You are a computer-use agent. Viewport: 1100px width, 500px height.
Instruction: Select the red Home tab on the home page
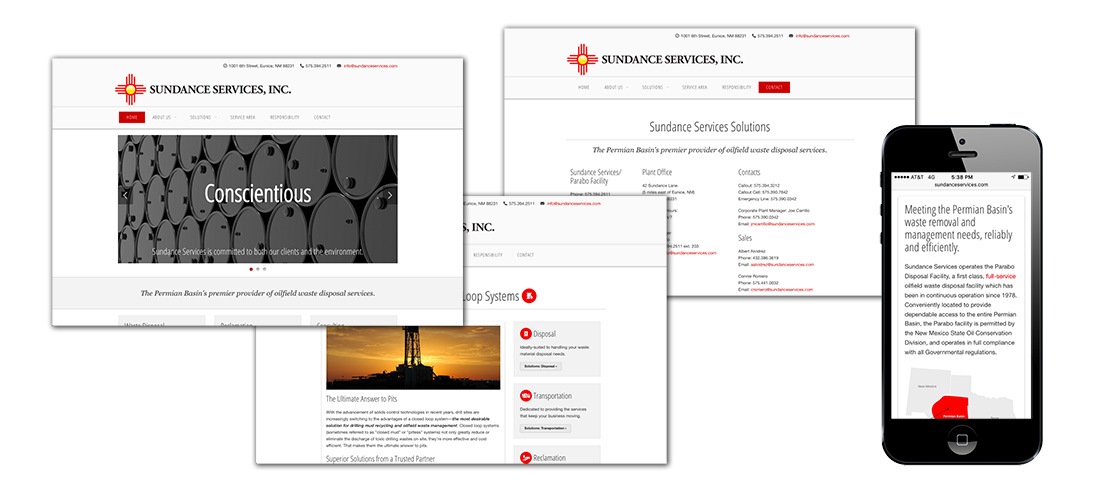pyautogui.click(x=132, y=117)
